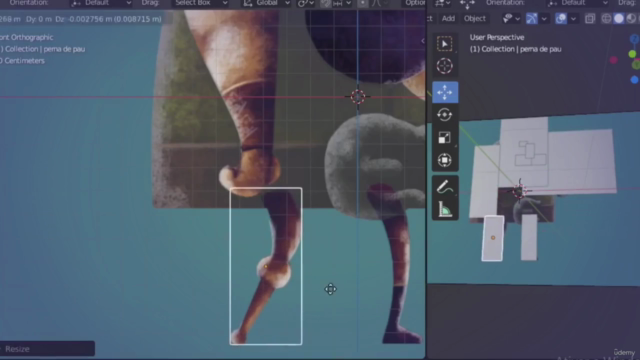Switch to Solid viewport shading
Screen dimensions: 640x360
point(619,19)
